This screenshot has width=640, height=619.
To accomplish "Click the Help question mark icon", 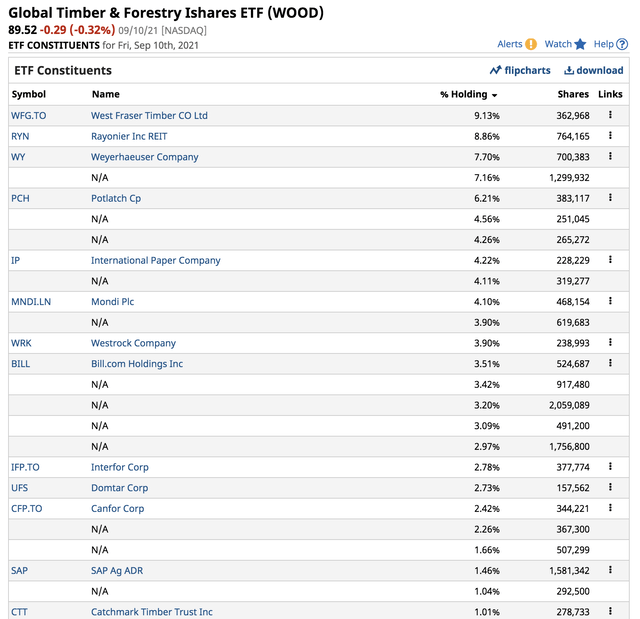I will click(x=622, y=44).
